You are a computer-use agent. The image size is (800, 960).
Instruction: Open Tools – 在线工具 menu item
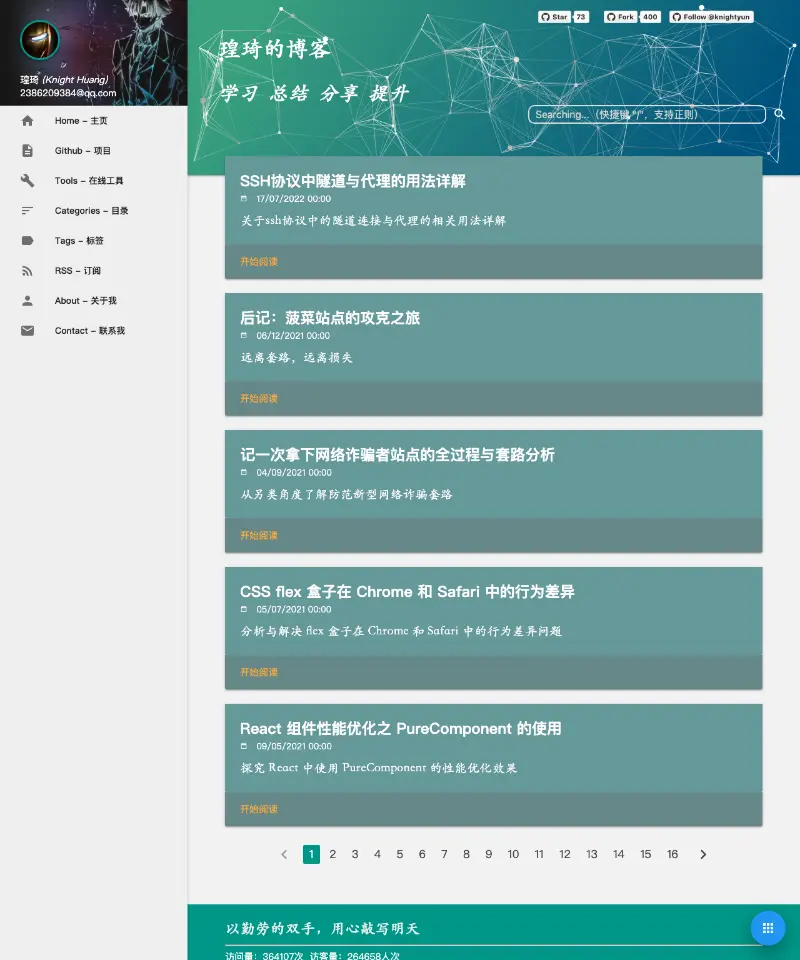[94, 181]
